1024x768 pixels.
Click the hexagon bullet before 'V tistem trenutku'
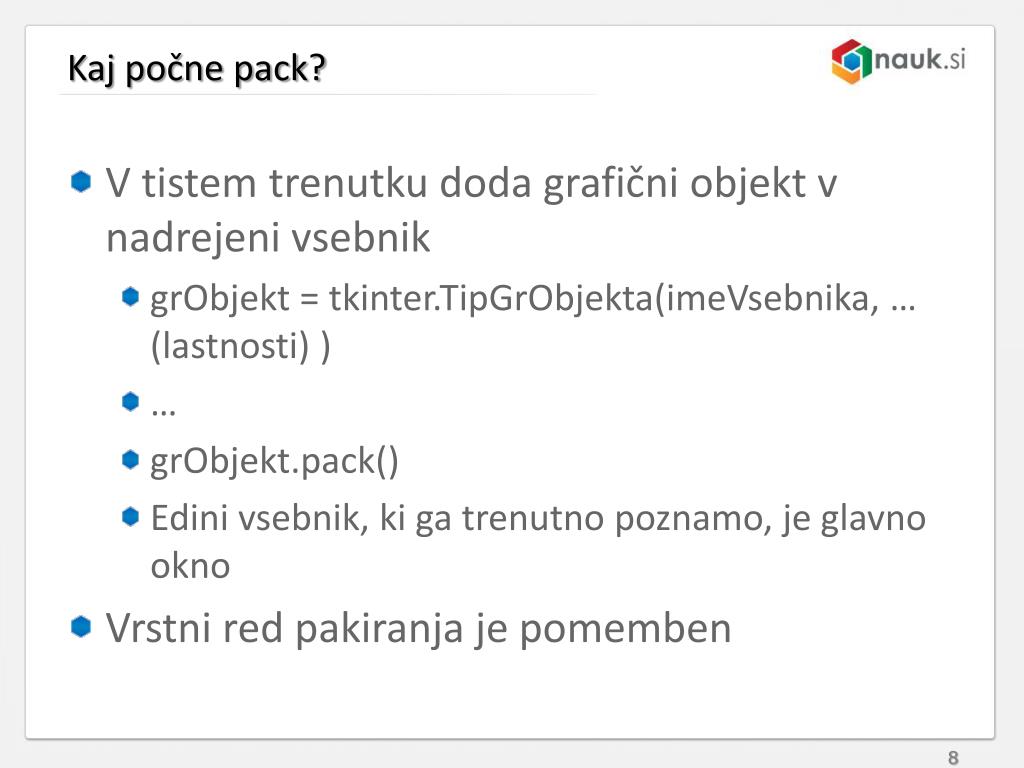click(81, 182)
